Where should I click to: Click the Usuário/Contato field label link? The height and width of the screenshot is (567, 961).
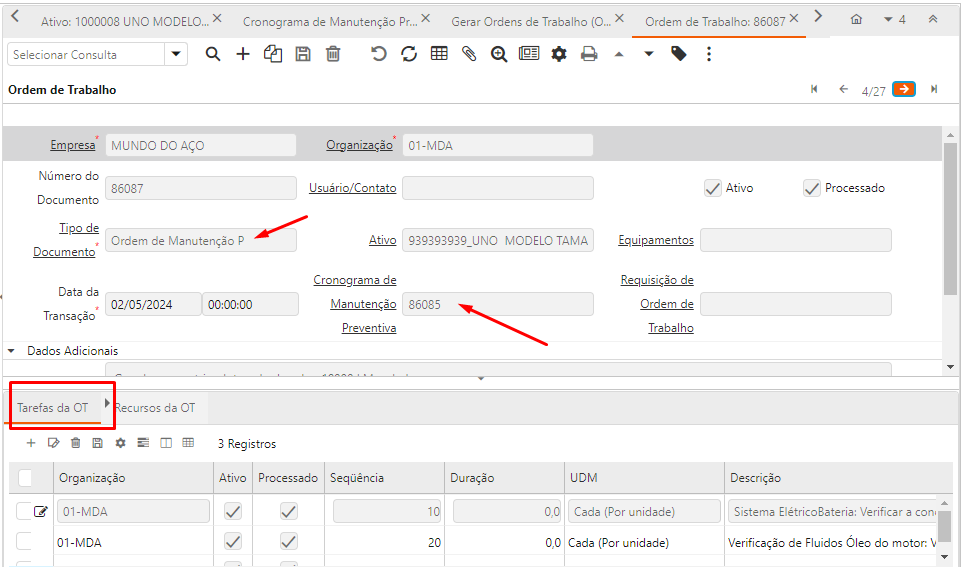coord(352,188)
